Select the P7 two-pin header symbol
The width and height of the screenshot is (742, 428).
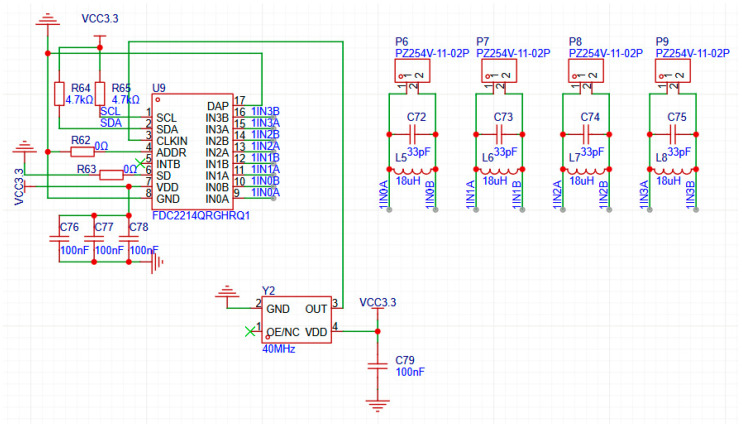click(499, 71)
